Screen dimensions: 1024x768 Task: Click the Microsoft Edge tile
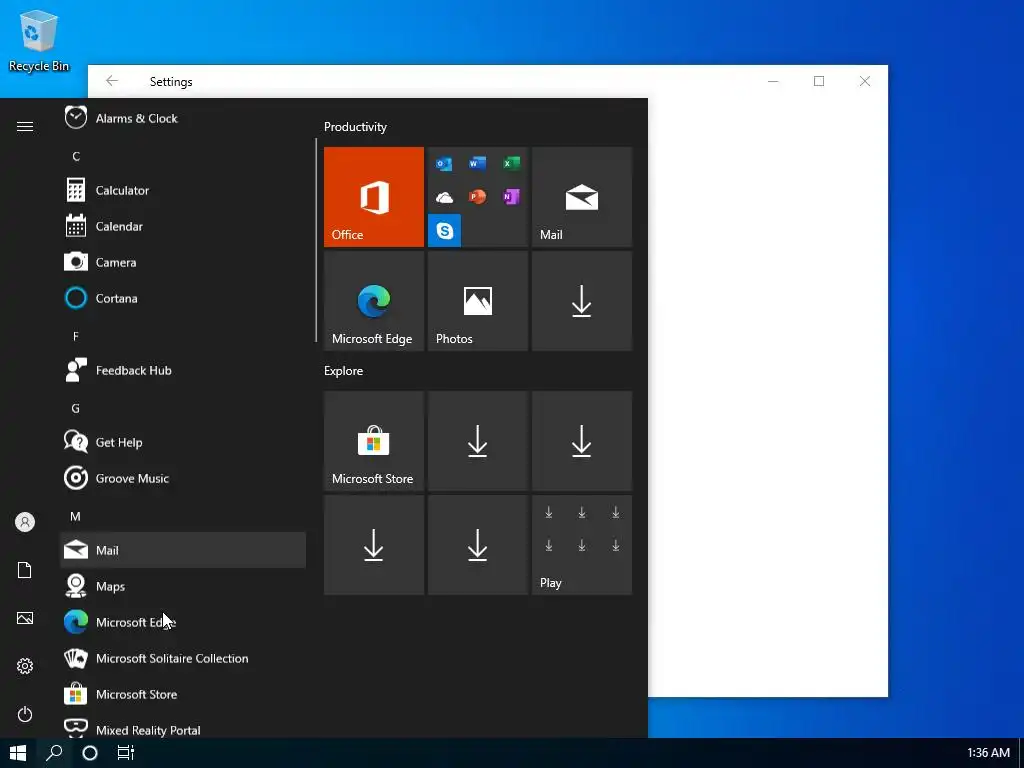(374, 301)
